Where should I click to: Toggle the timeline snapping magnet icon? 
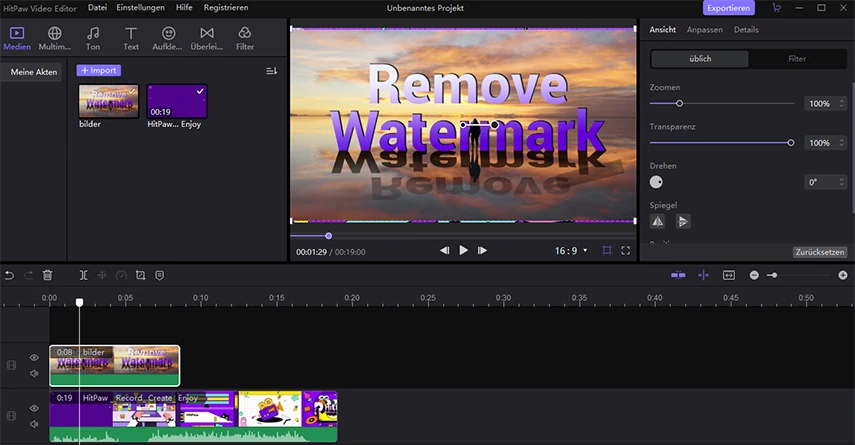(x=678, y=275)
